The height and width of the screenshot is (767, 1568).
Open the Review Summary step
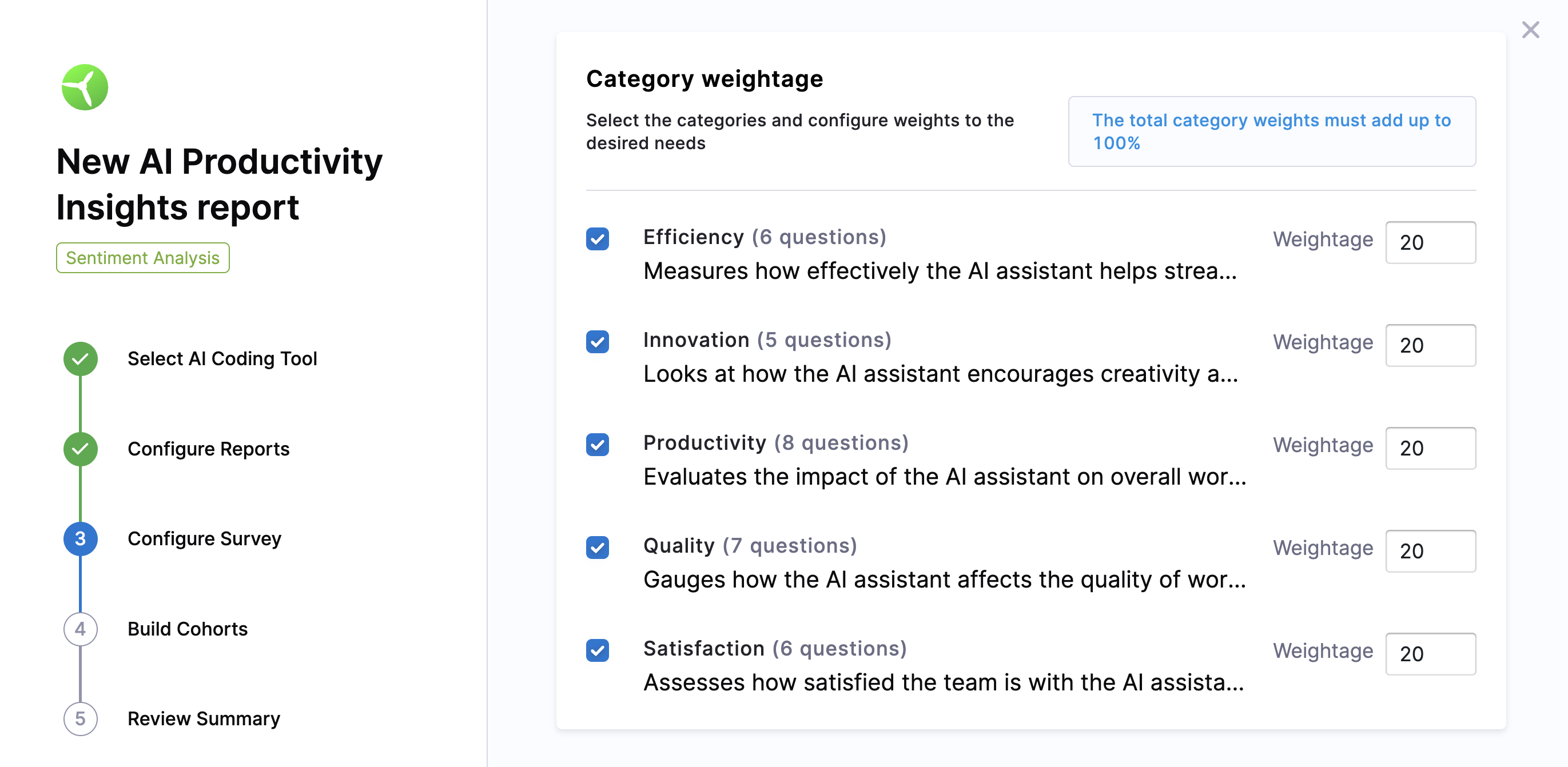(x=204, y=719)
